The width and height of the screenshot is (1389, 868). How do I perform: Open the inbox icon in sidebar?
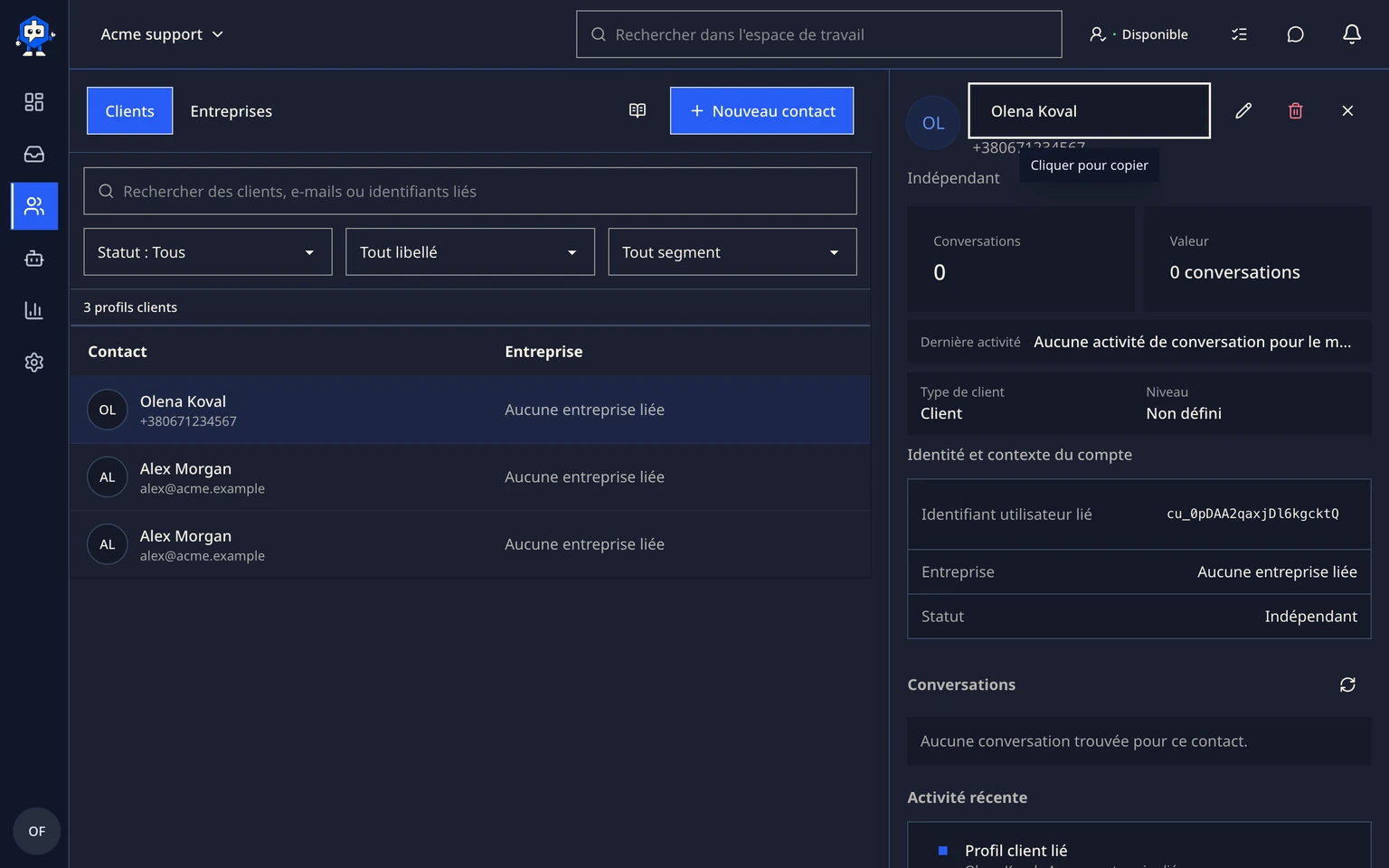point(34,155)
